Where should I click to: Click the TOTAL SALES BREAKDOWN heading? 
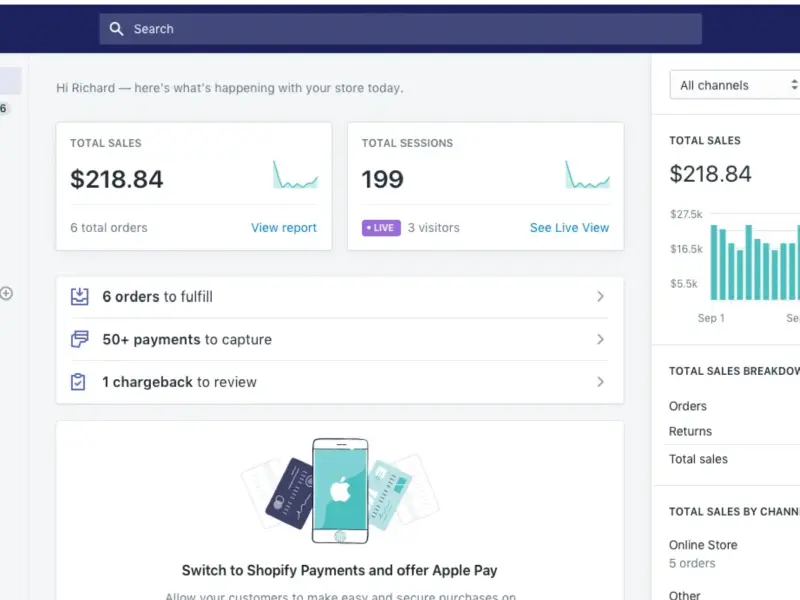tap(735, 371)
